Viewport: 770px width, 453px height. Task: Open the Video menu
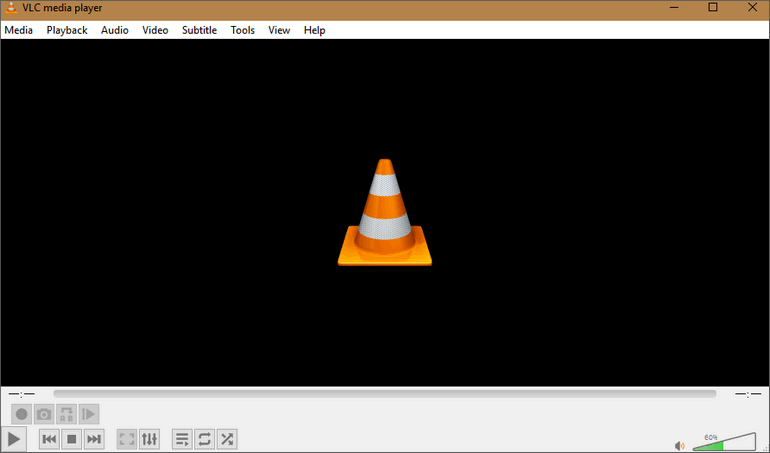155,30
